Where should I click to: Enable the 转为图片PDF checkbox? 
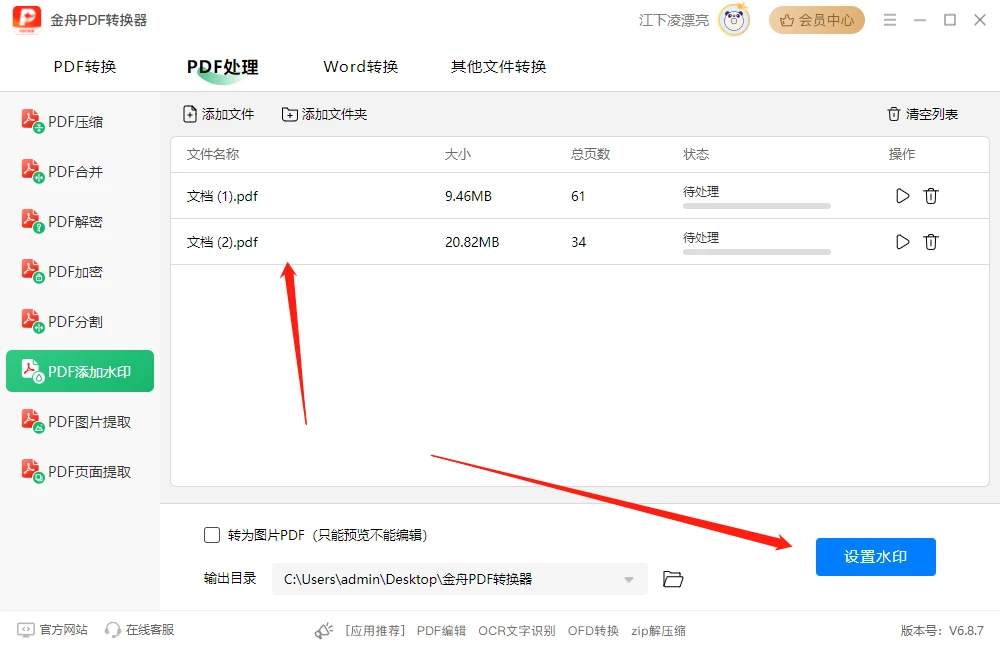click(x=211, y=535)
